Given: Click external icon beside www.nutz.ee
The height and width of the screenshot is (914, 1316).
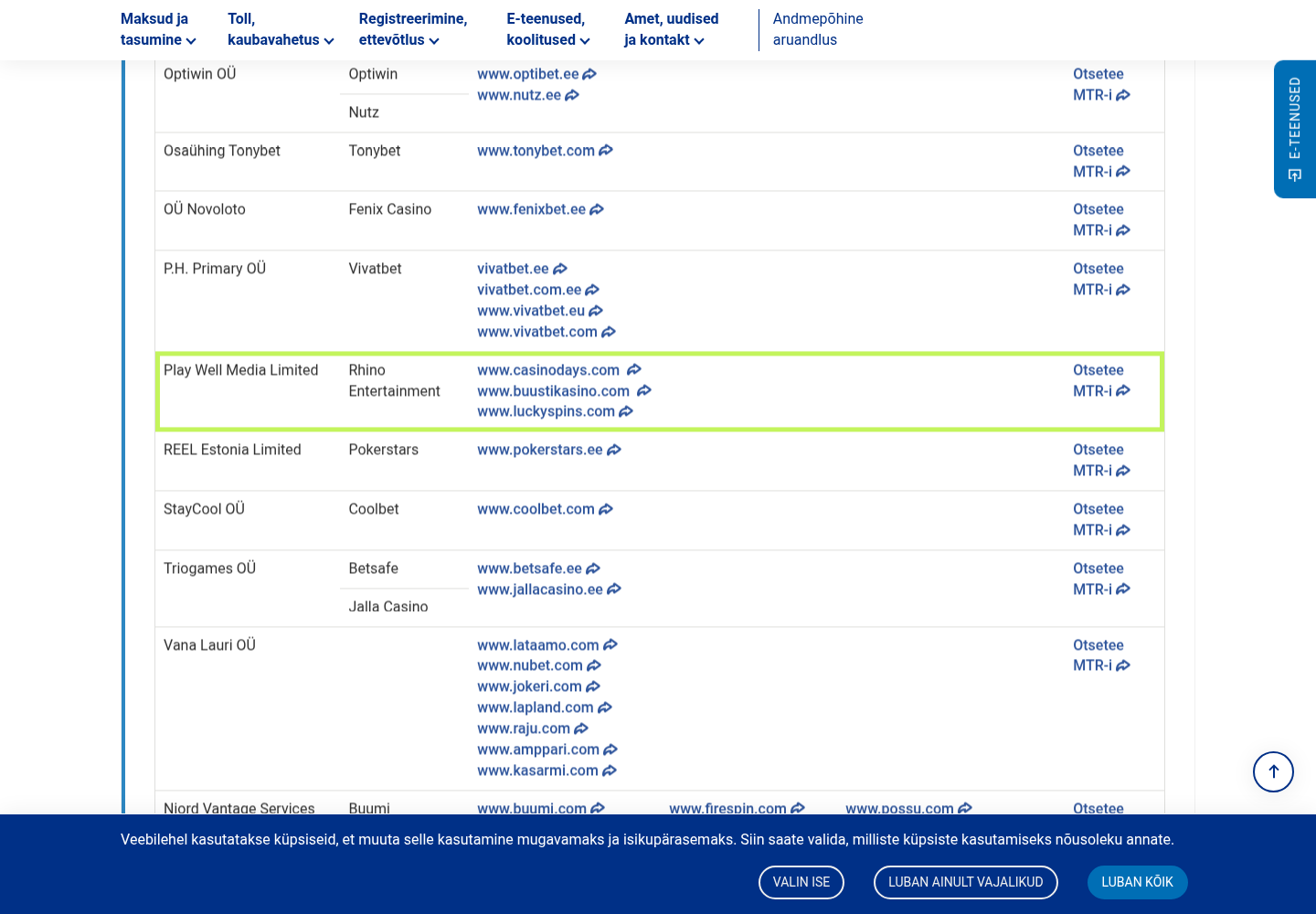Looking at the screenshot, I should pyautogui.click(x=572, y=95).
